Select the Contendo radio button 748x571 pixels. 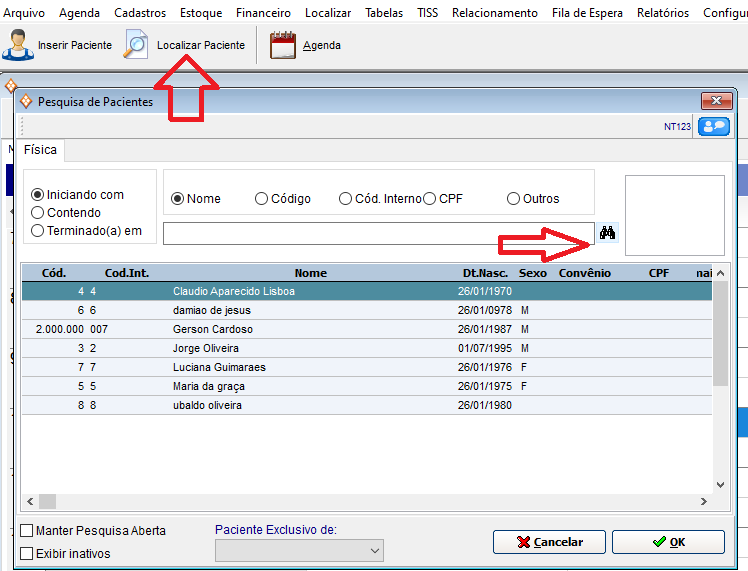(38, 212)
